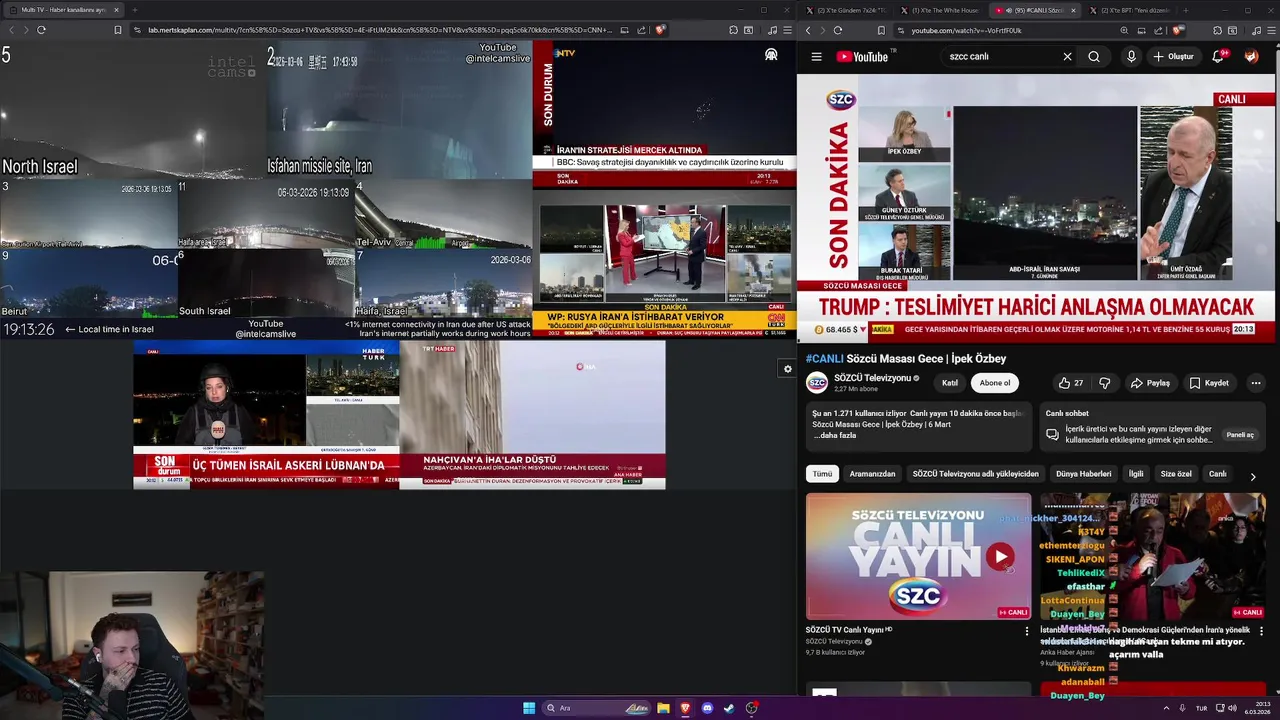Click the #CANLI hashtag in the title
Viewport: 1280px width, 720px height.
[x=825, y=359]
